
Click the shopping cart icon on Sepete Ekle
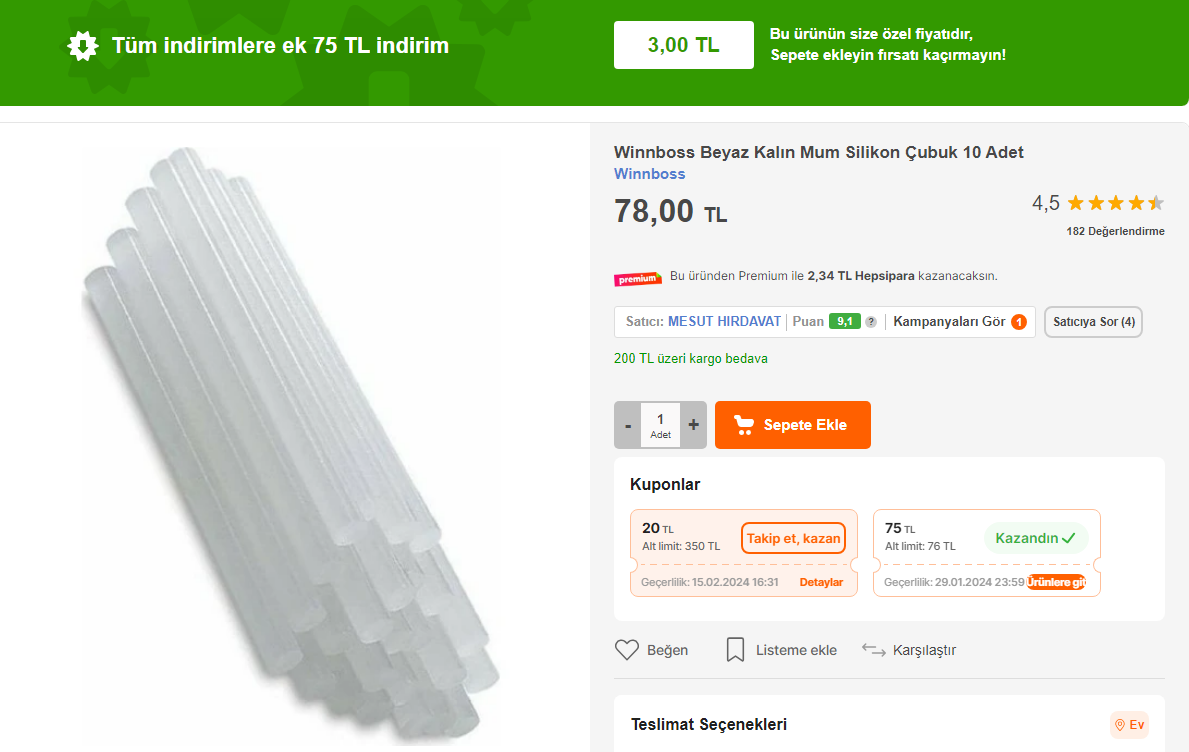click(744, 425)
